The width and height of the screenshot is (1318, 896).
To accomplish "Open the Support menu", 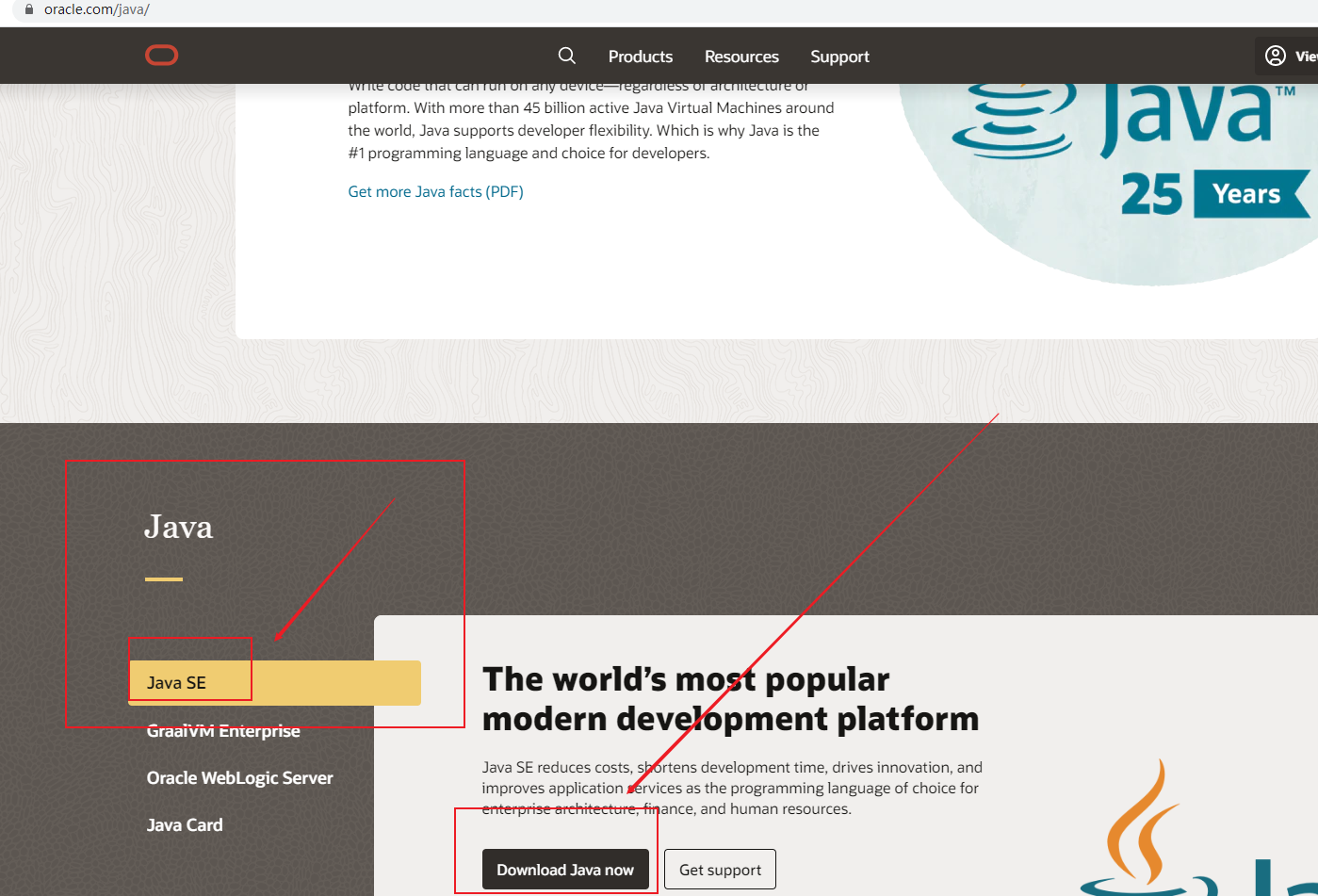I will [x=839, y=57].
